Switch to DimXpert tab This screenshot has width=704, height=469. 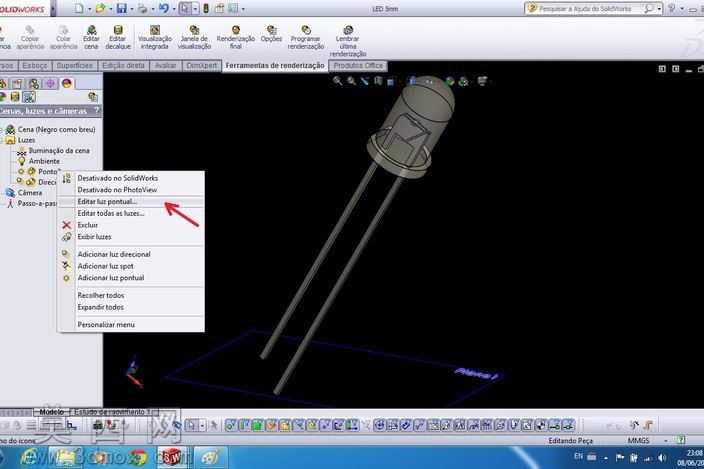click(x=202, y=66)
